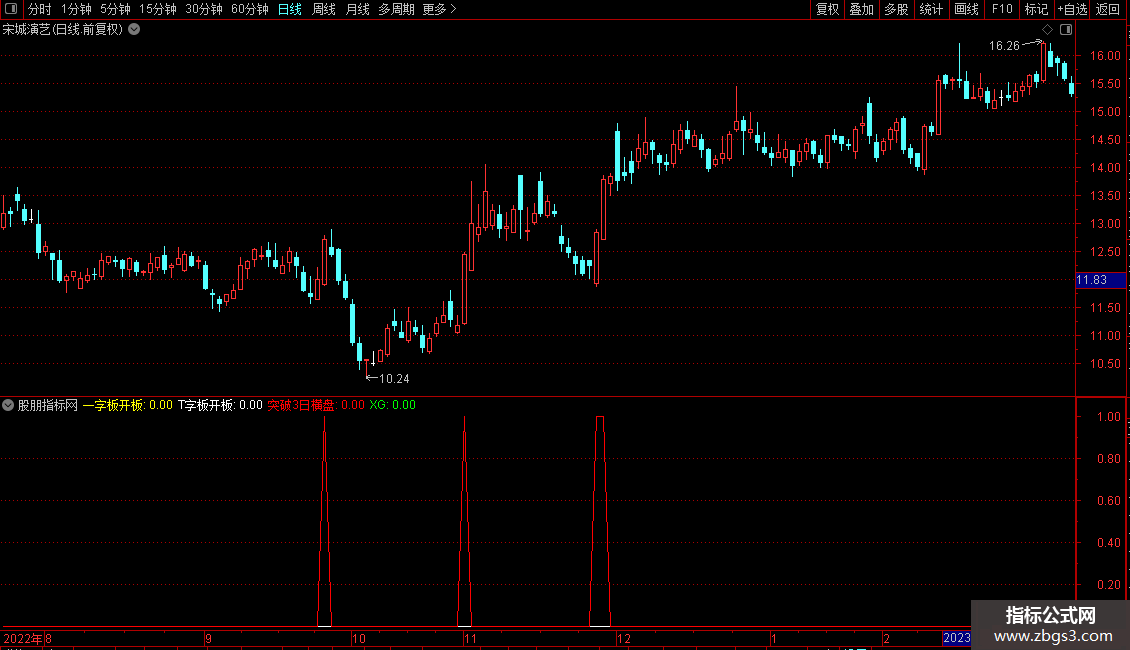
Task: Select 月线 monthly chart tab
Action: point(357,9)
